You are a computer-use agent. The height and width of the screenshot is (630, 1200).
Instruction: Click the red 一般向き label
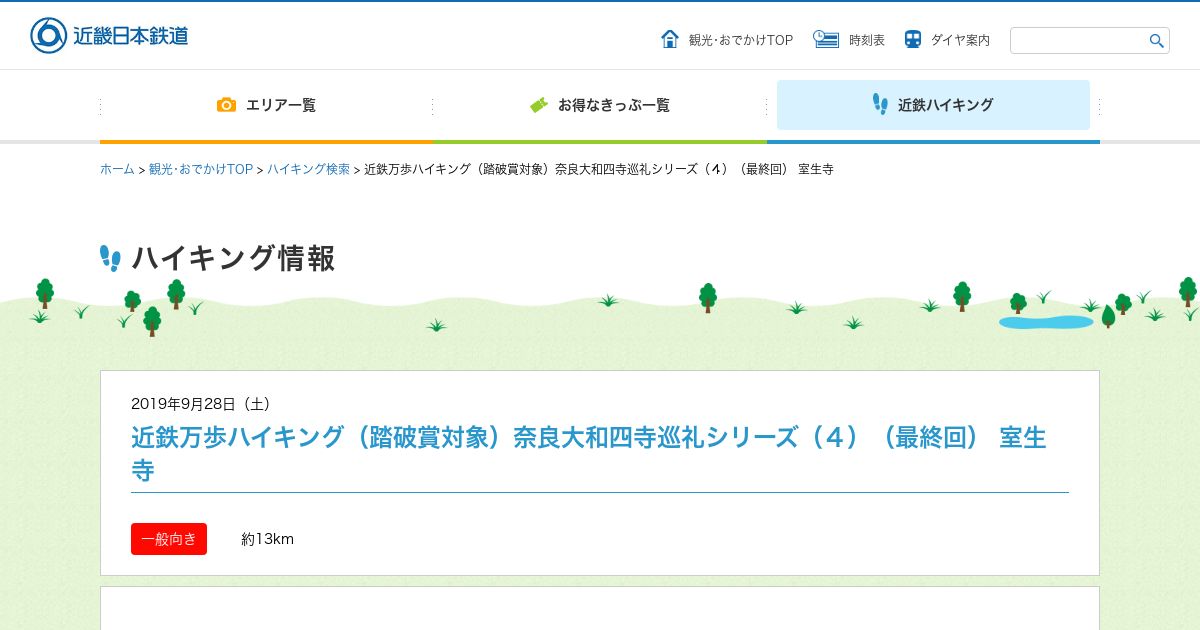point(169,539)
